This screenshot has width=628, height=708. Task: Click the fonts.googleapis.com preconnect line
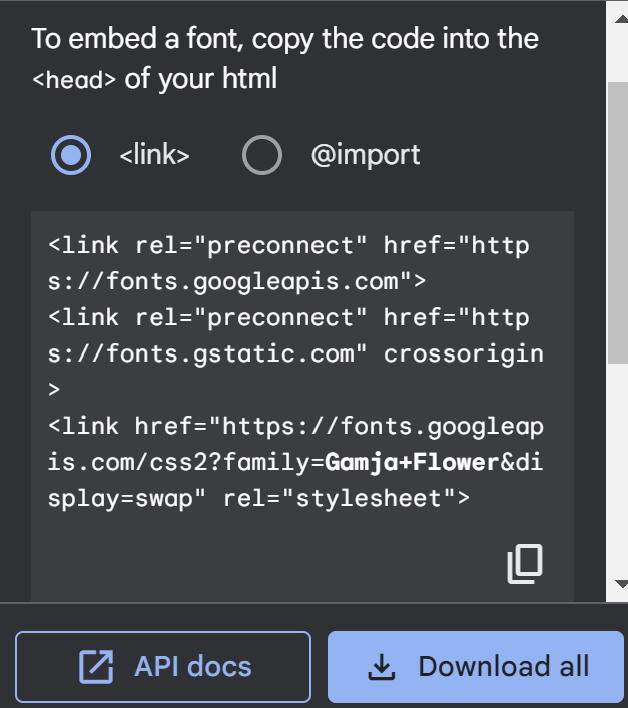click(237, 281)
